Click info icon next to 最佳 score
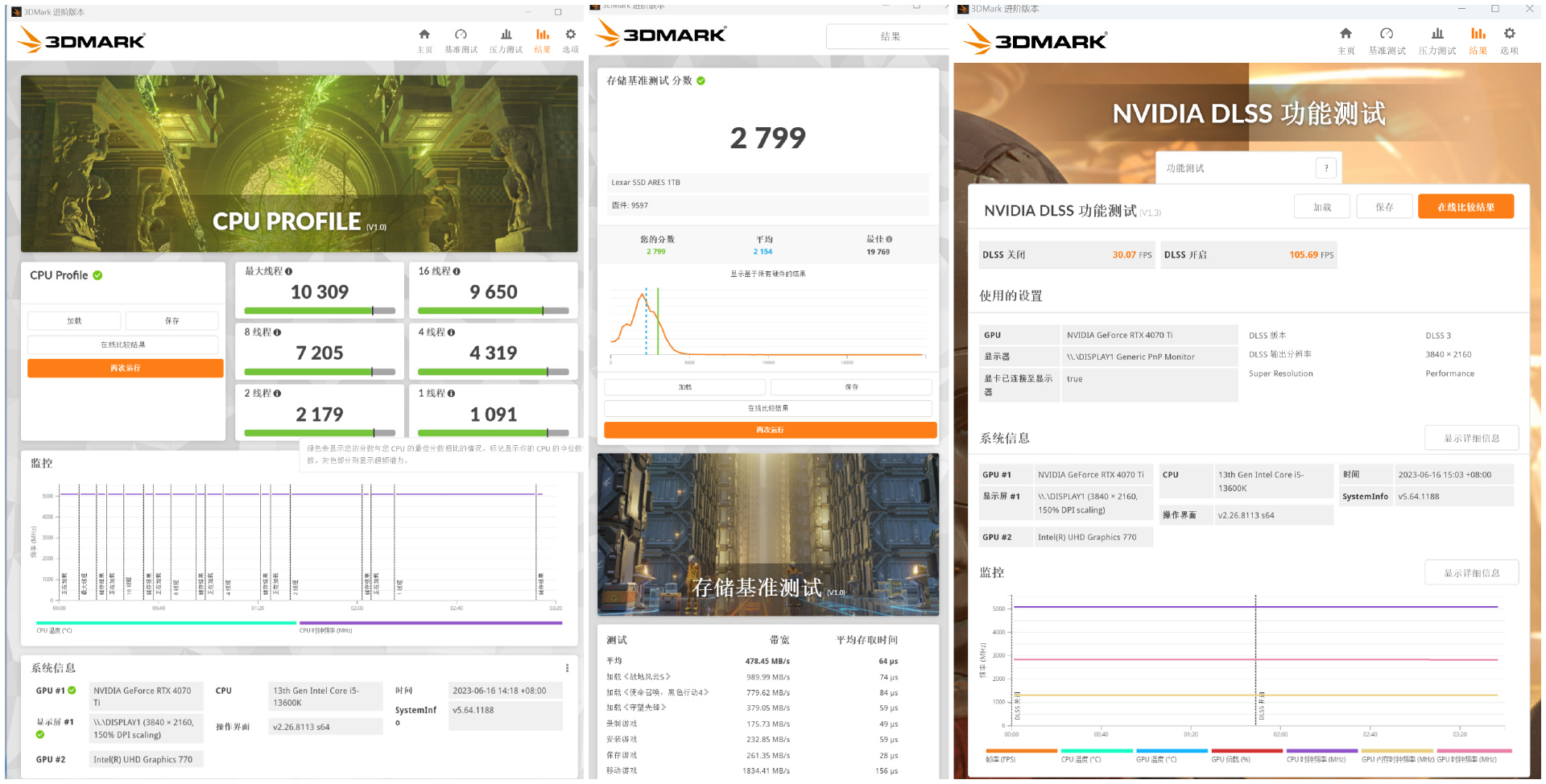This screenshot has height=784, width=1546. tap(889, 239)
